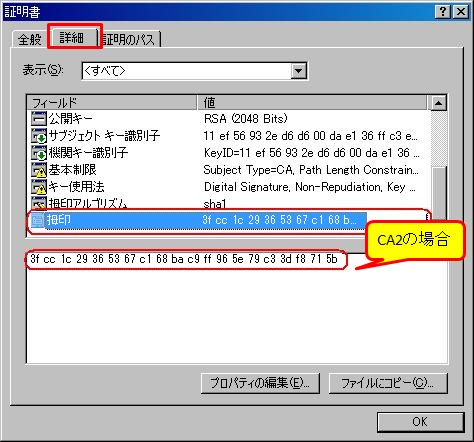This screenshot has width=474, height=442.
Task: Open the 証明のパス tab
Action: (x=129, y=39)
